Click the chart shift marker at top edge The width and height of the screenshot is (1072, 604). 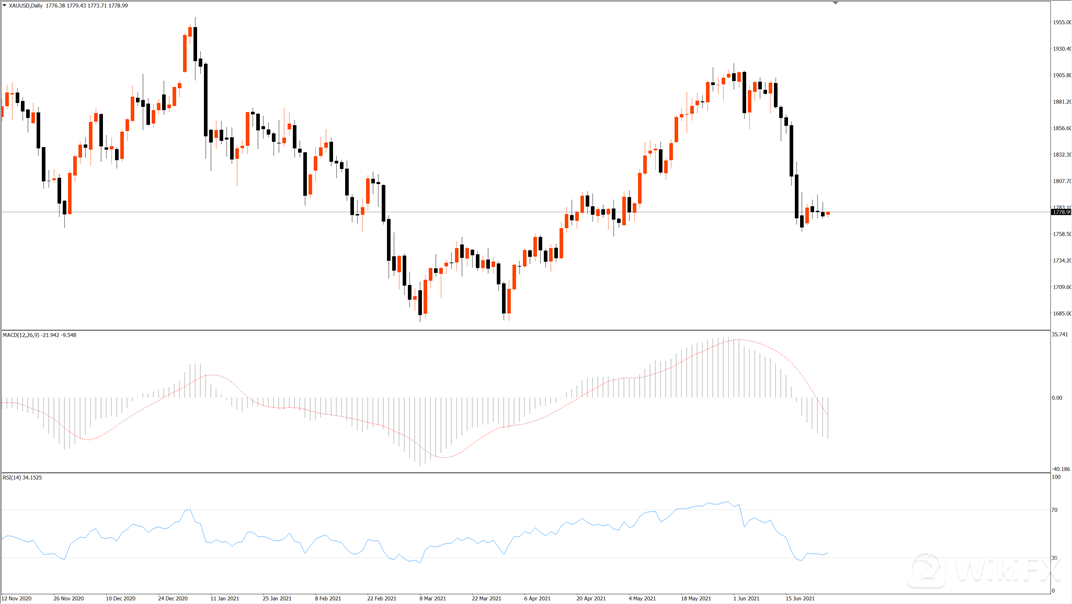tap(836, 4)
